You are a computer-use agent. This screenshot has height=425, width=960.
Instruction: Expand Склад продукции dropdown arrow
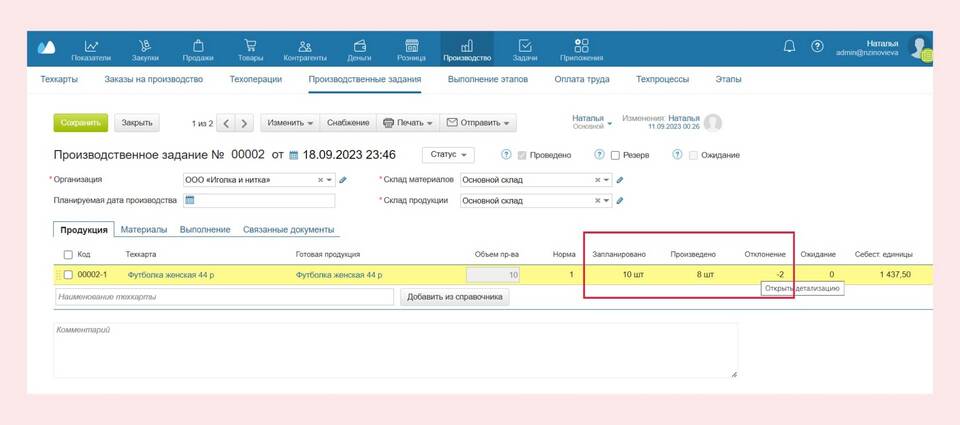(607, 201)
